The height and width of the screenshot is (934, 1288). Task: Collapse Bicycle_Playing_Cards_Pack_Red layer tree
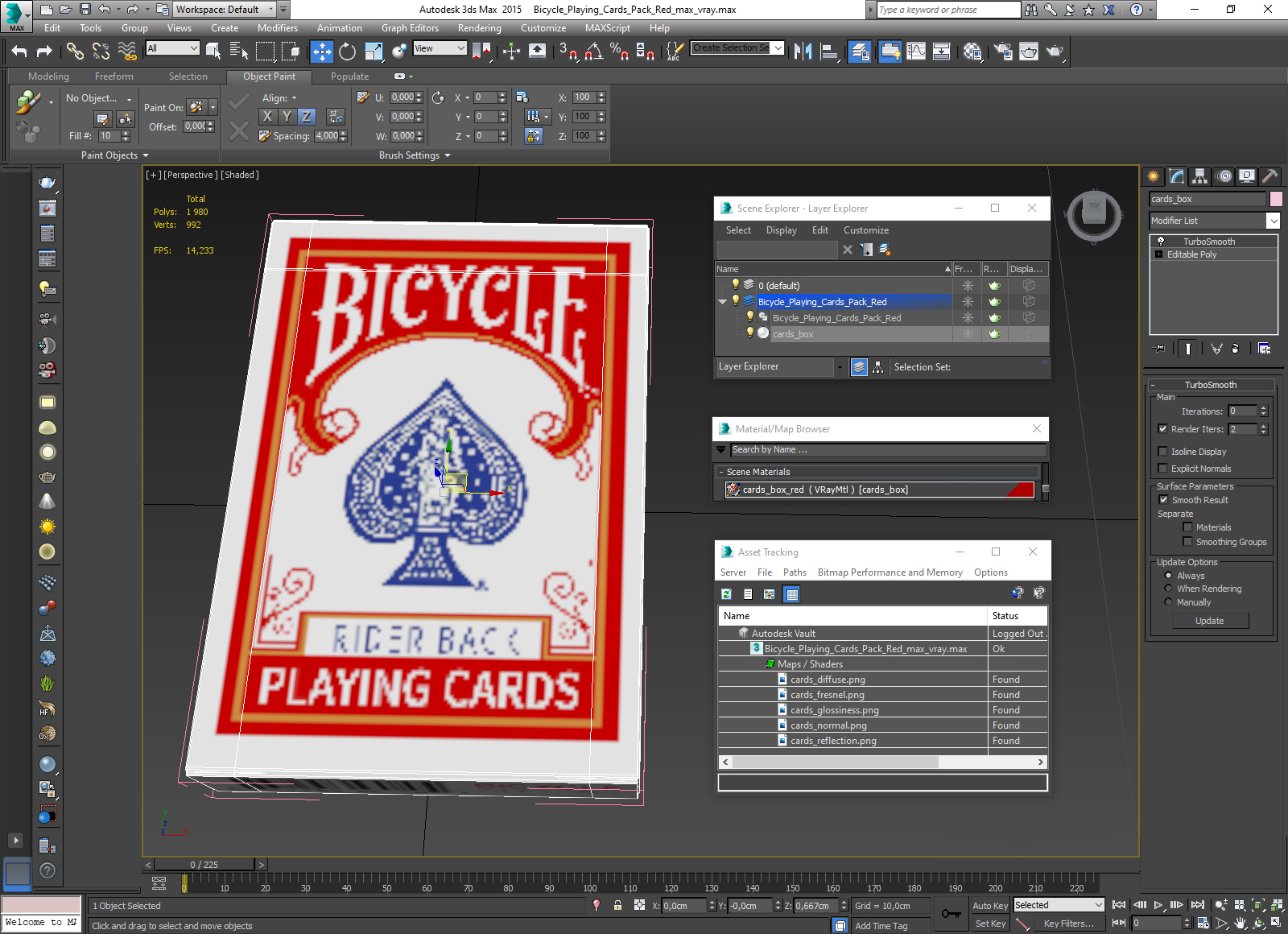coord(723,302)
